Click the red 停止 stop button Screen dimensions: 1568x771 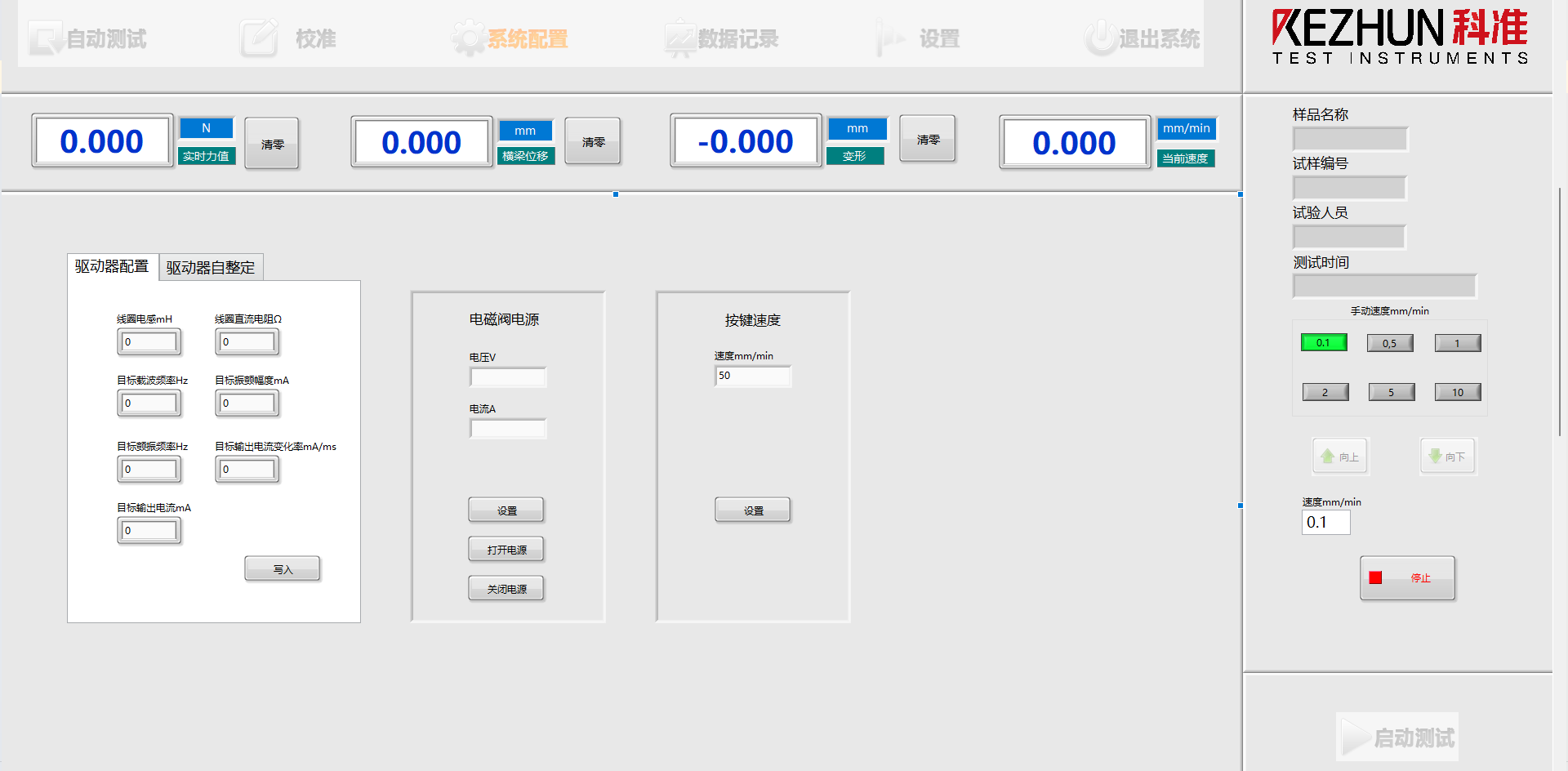coord(1407,578)
